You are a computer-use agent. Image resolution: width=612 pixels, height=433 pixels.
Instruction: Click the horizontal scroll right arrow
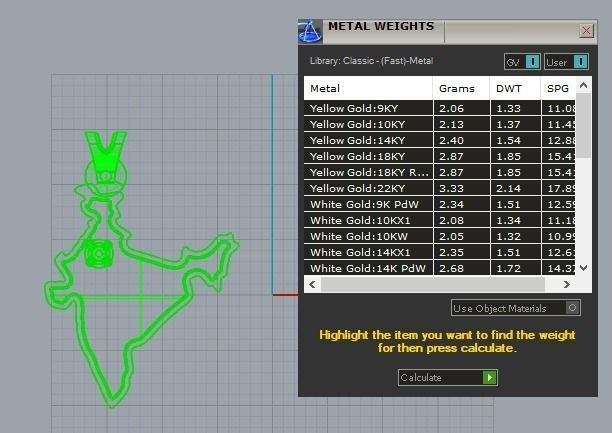[567, 285]
